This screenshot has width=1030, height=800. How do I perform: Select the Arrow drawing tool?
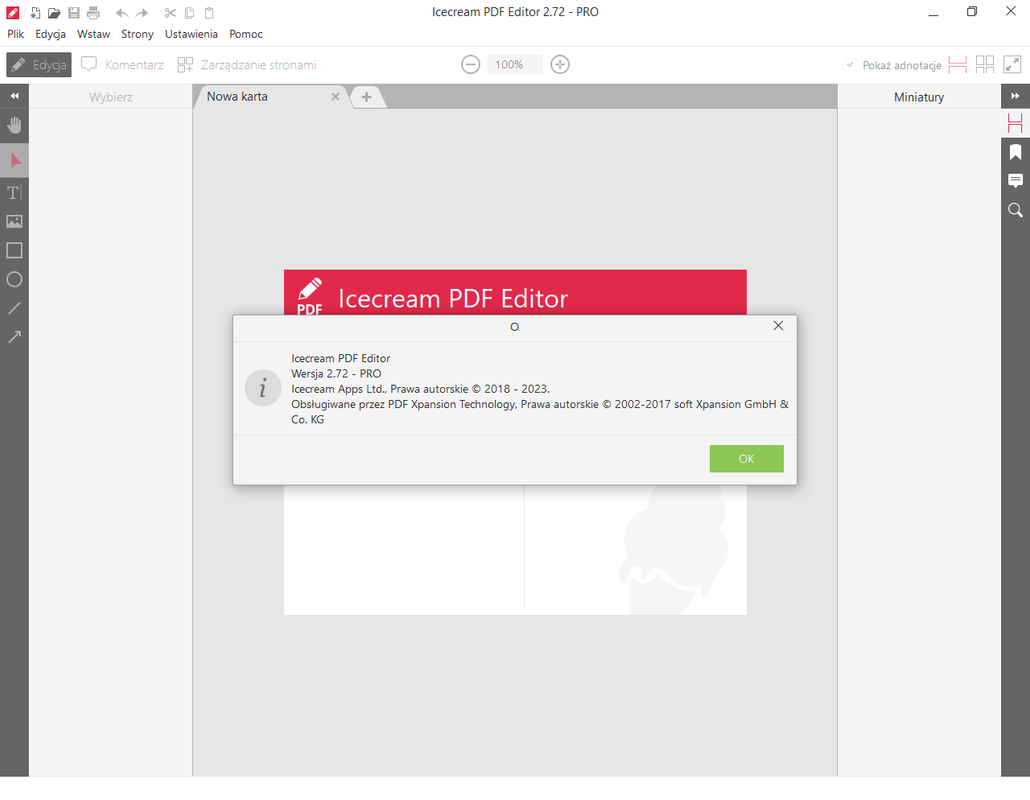pyautogui.click(x=14, y=337)
